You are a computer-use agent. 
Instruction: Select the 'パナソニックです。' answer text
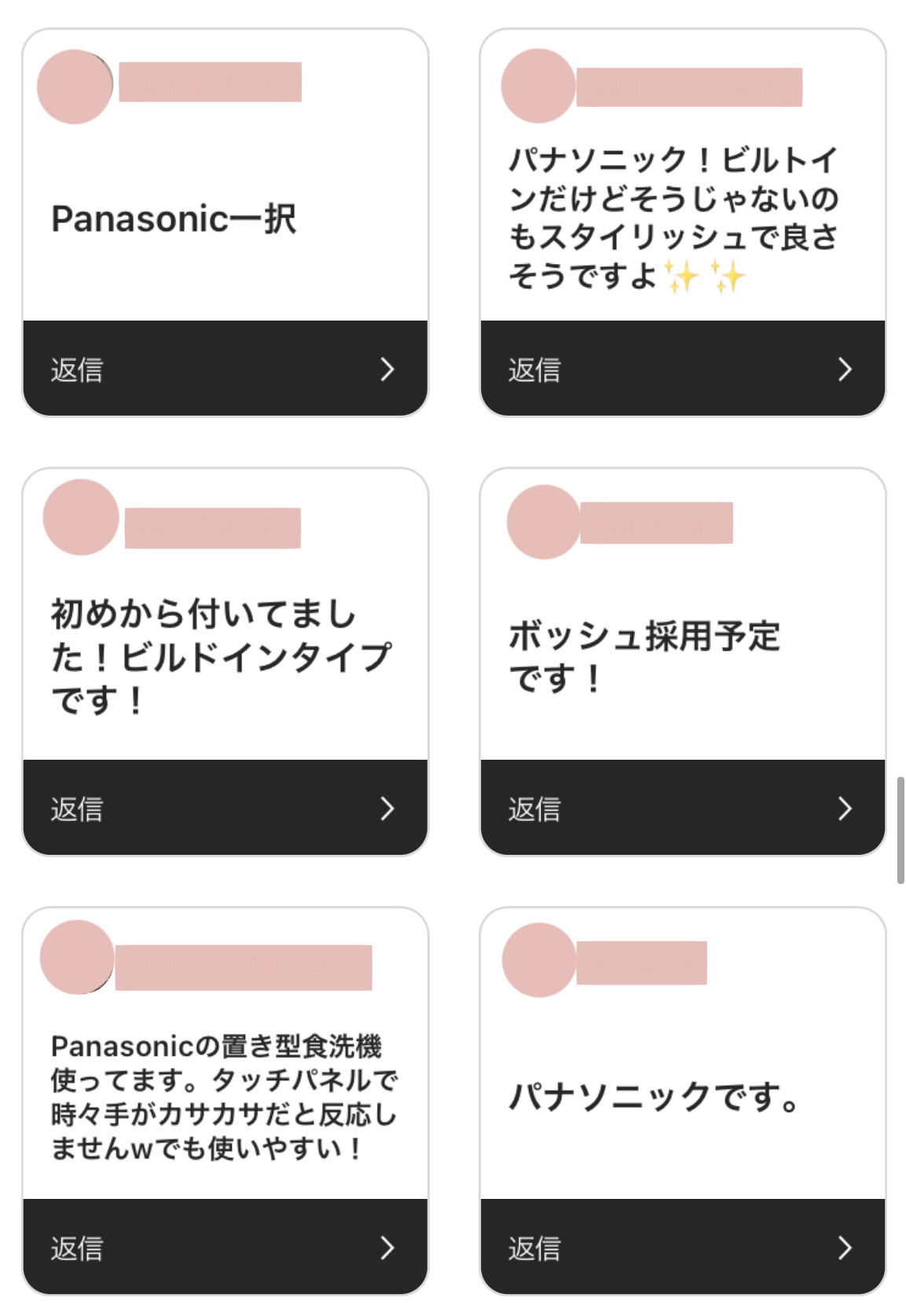point(653,1096)
